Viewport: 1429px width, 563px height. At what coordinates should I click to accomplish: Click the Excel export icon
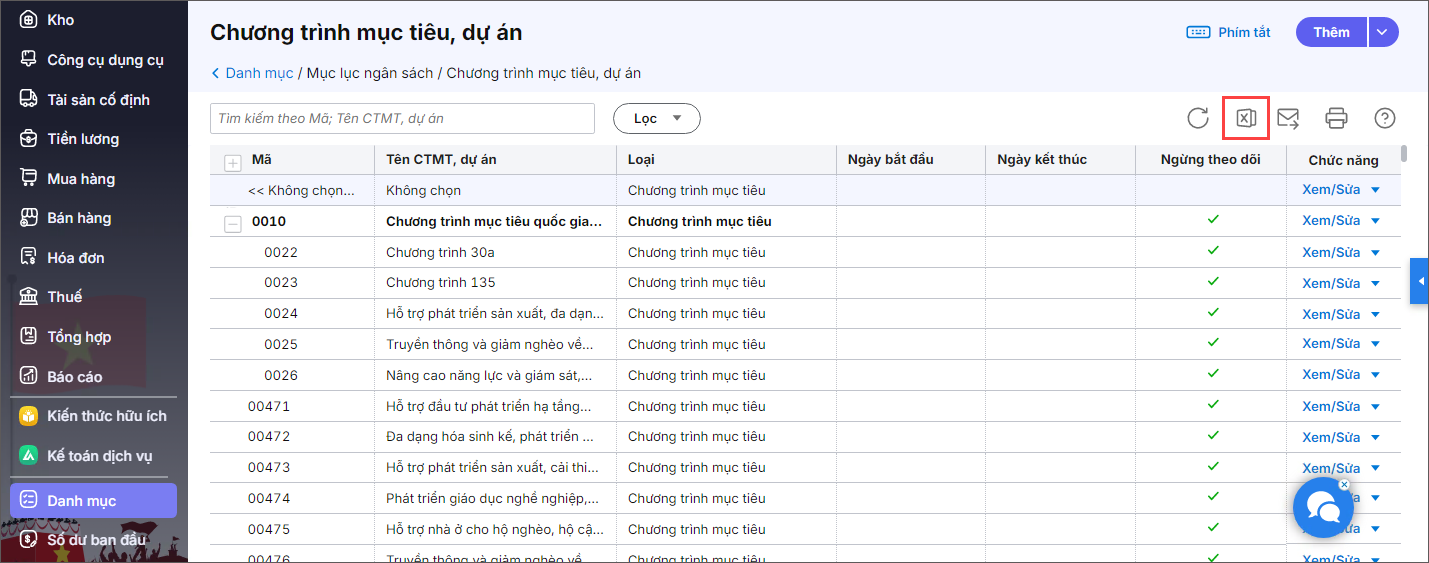1245,118
